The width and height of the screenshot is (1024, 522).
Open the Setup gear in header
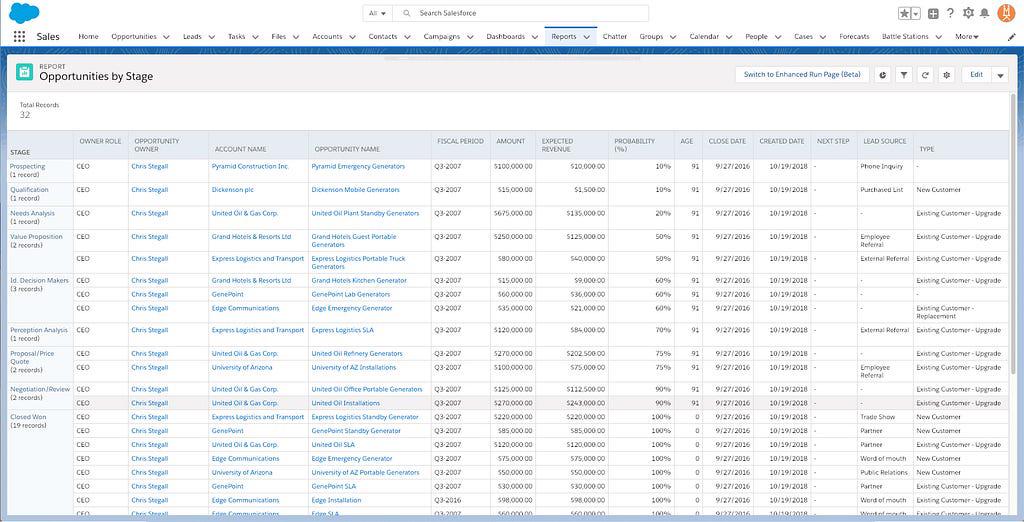pos(967,14)
